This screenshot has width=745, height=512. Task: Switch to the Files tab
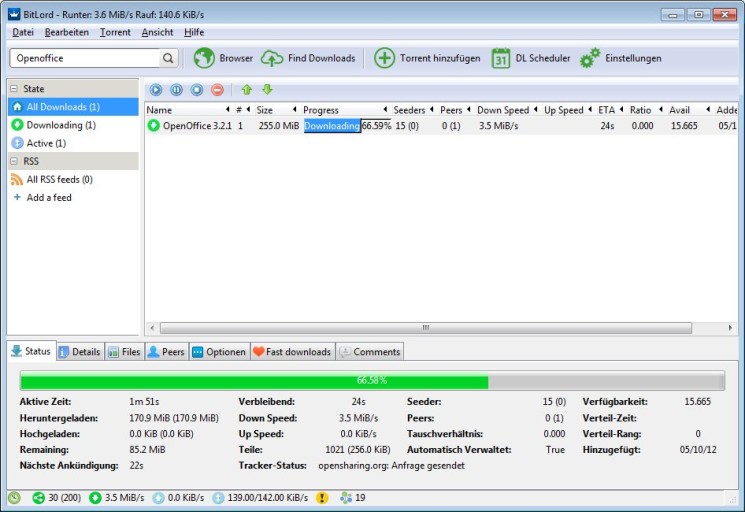(124, 351)
